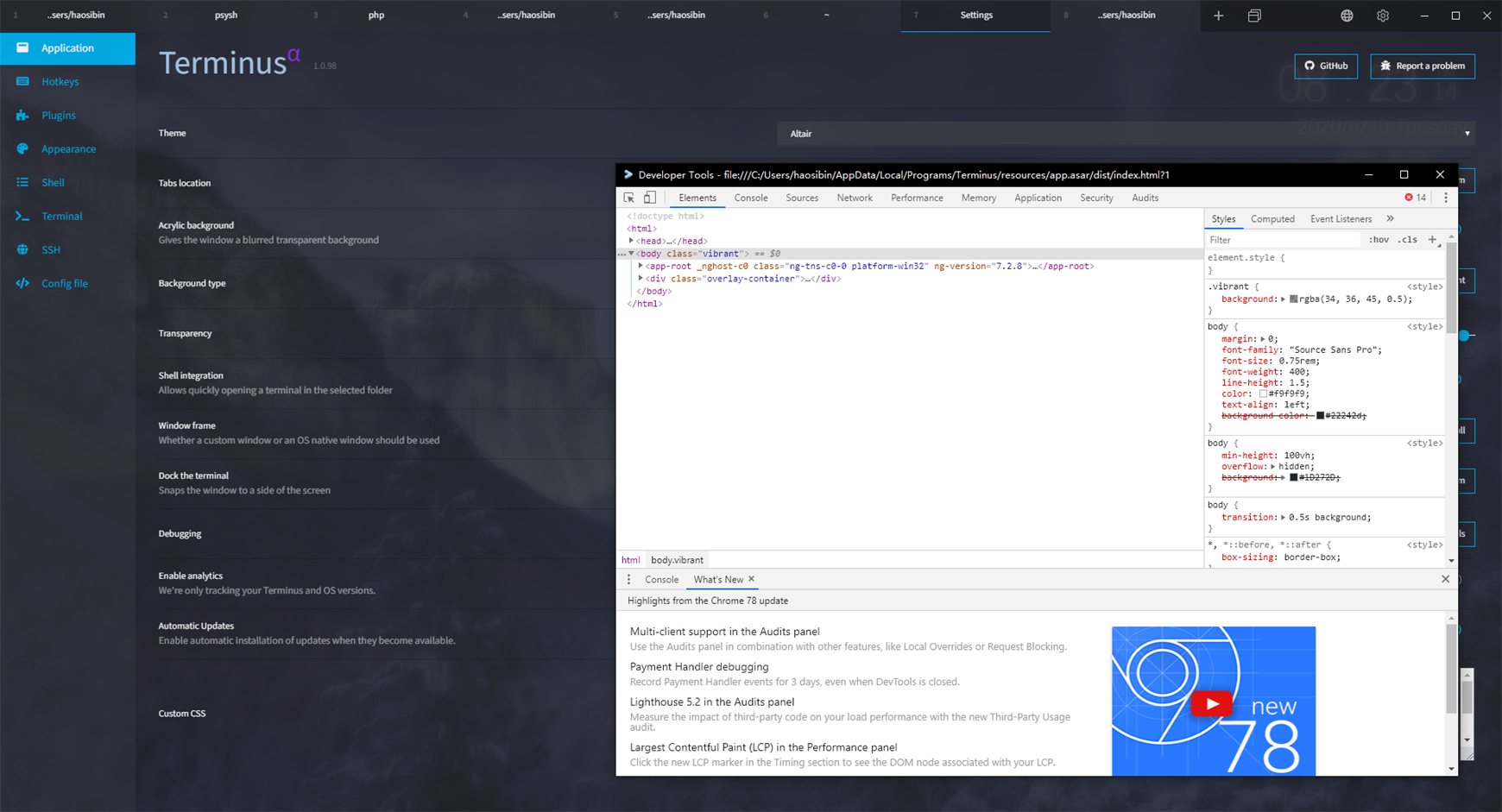Expand the div overlay-container node

(641, 279)
